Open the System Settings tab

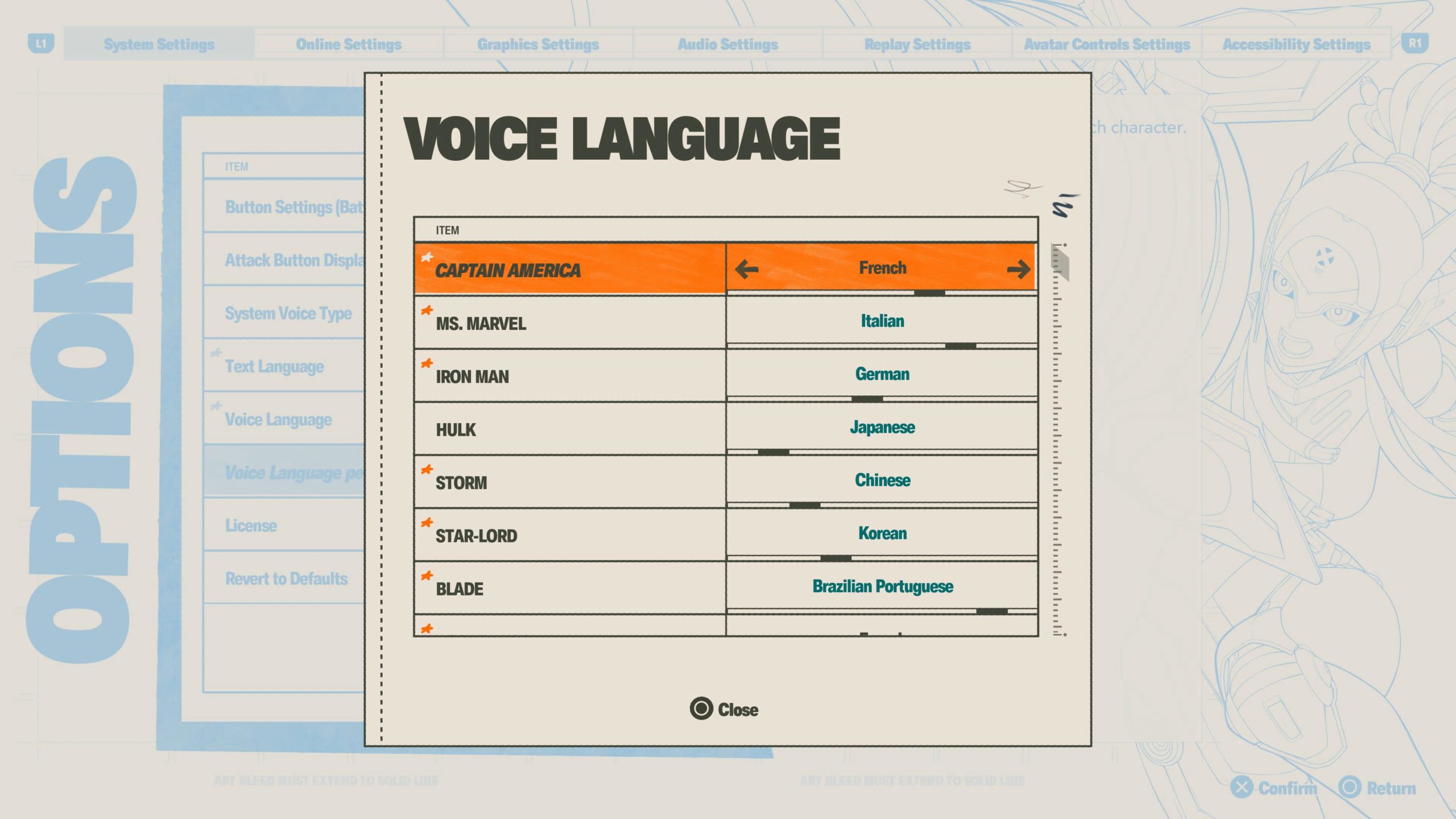[x=159, y=44]
